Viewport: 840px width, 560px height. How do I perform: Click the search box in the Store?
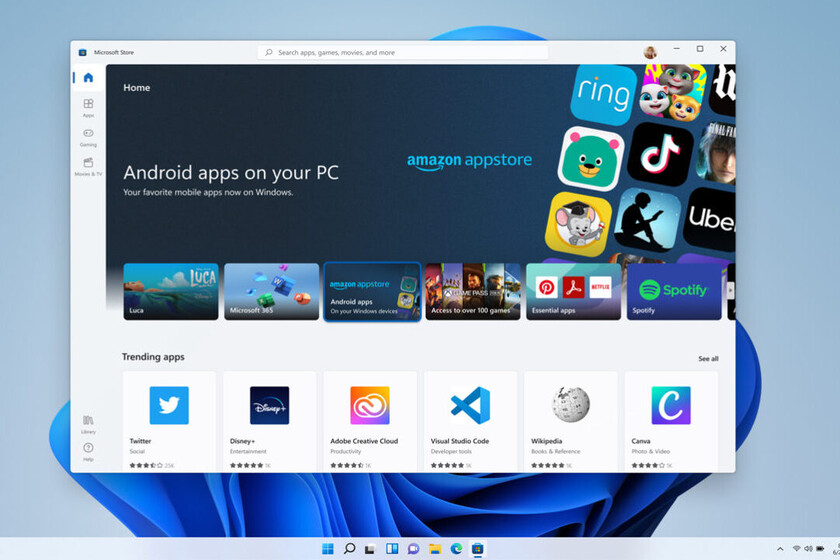click(x=403, y=53)
